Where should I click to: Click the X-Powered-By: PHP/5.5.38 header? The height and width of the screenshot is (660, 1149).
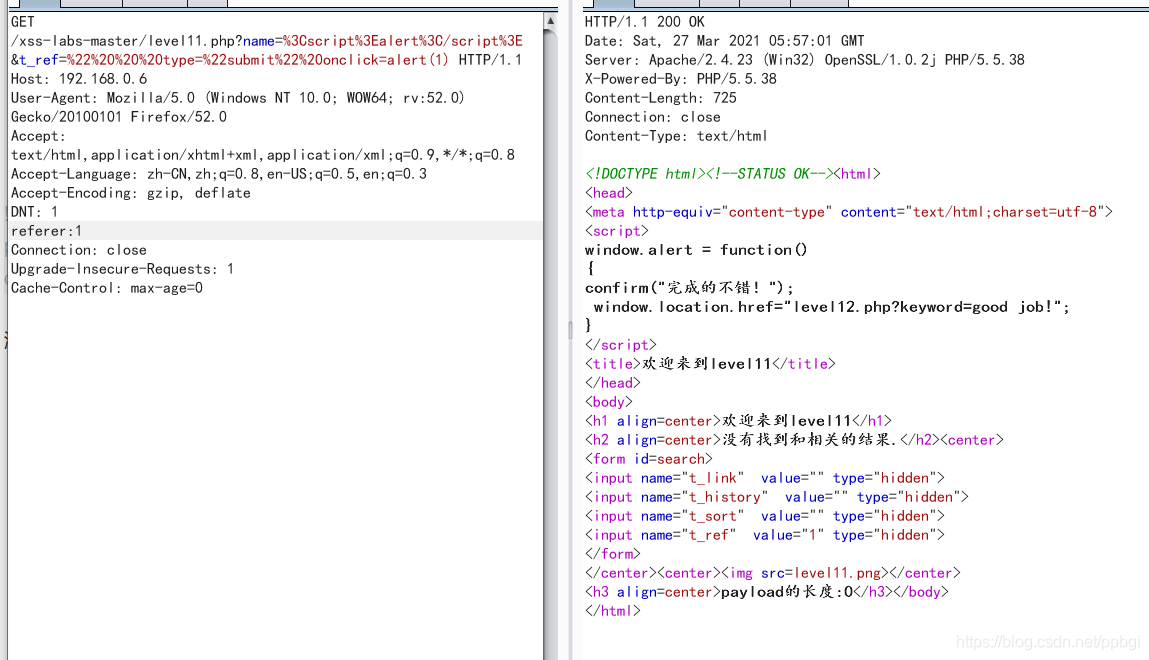coord(681,79)
